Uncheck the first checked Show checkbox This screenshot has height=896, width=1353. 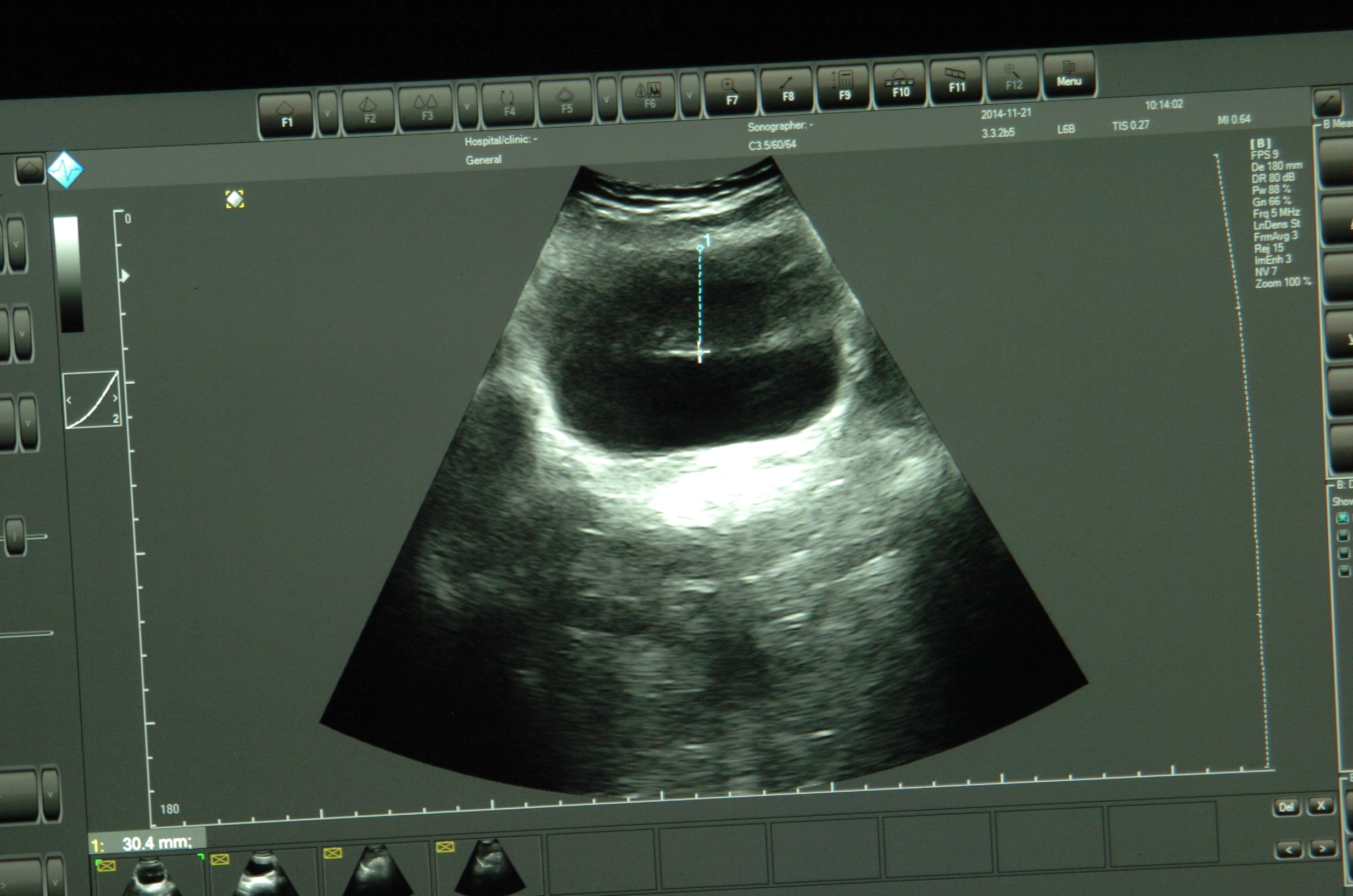[1342, 518]
